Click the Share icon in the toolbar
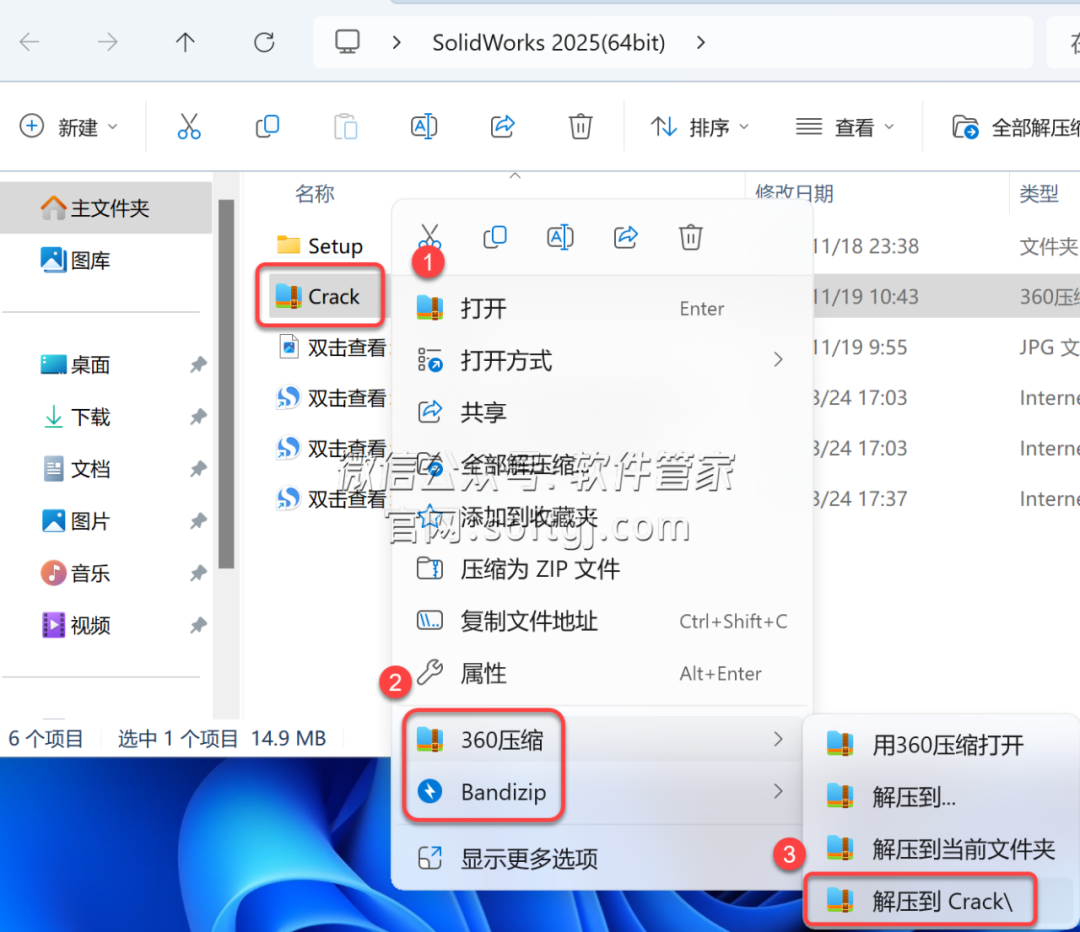The width and height of the screenshot is (1080, 932). 502,127
